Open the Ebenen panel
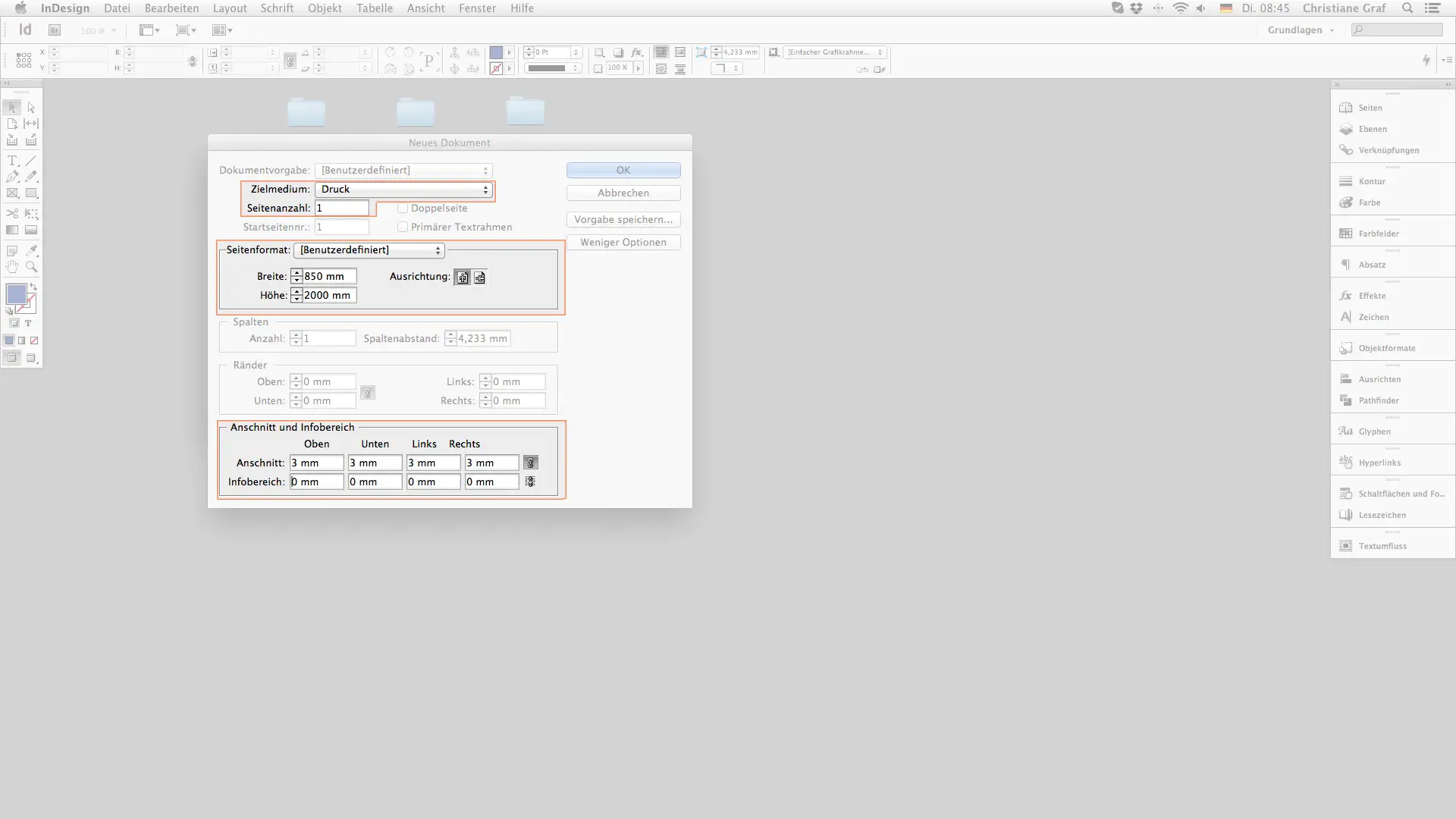The image size is (1456, 819). point(1372,129)
